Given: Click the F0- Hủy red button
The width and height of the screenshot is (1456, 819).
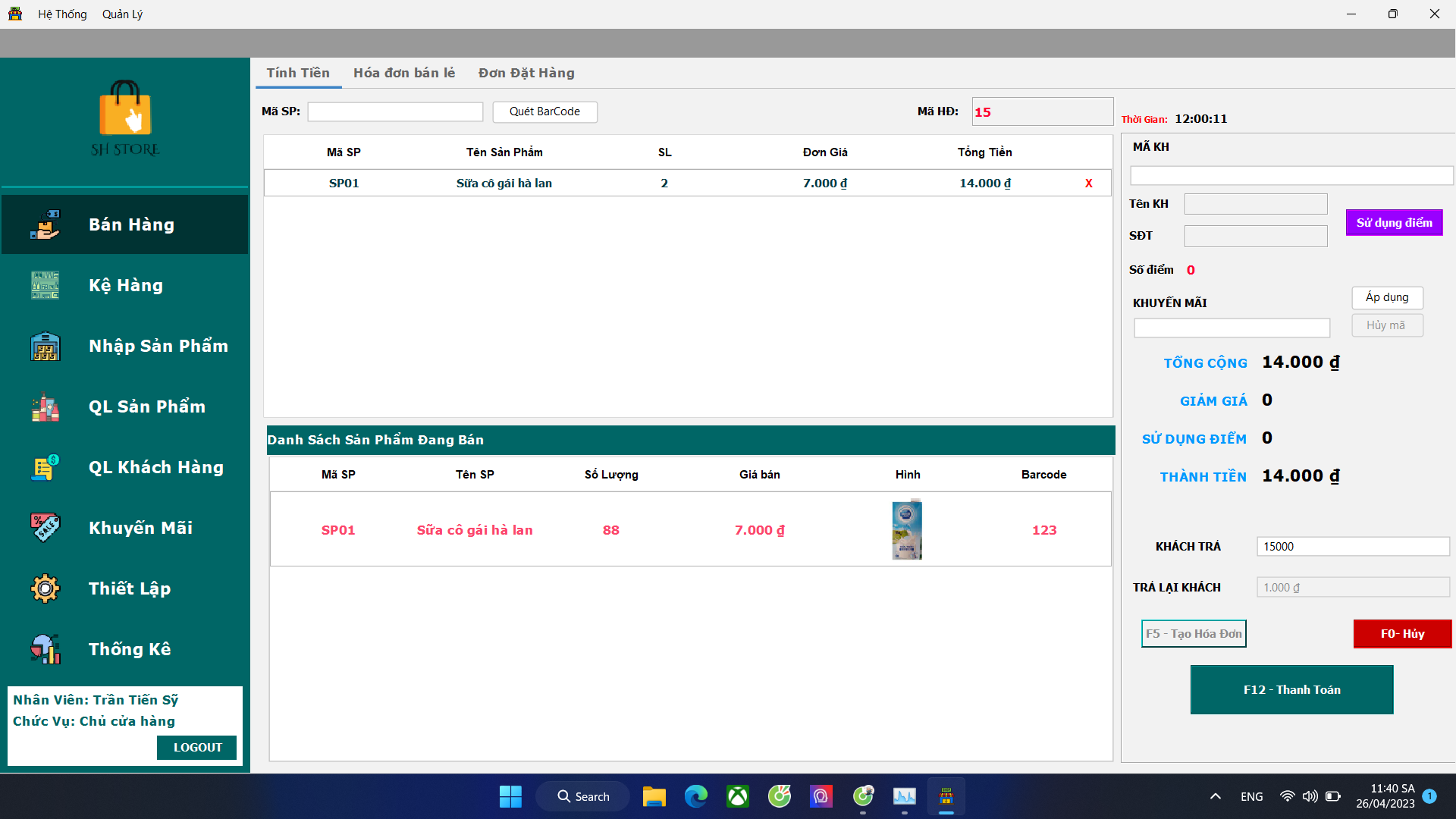Looking at the screenshot, I should point(1401,634).
